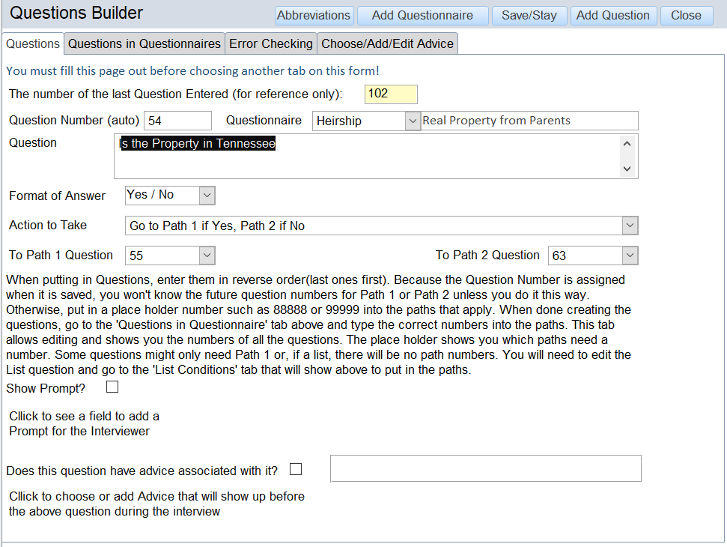The width and height of the screenshot is (727, 547).
Task: Open the Choose/Add/Edit Advice tab
Action: coord(387,44)
